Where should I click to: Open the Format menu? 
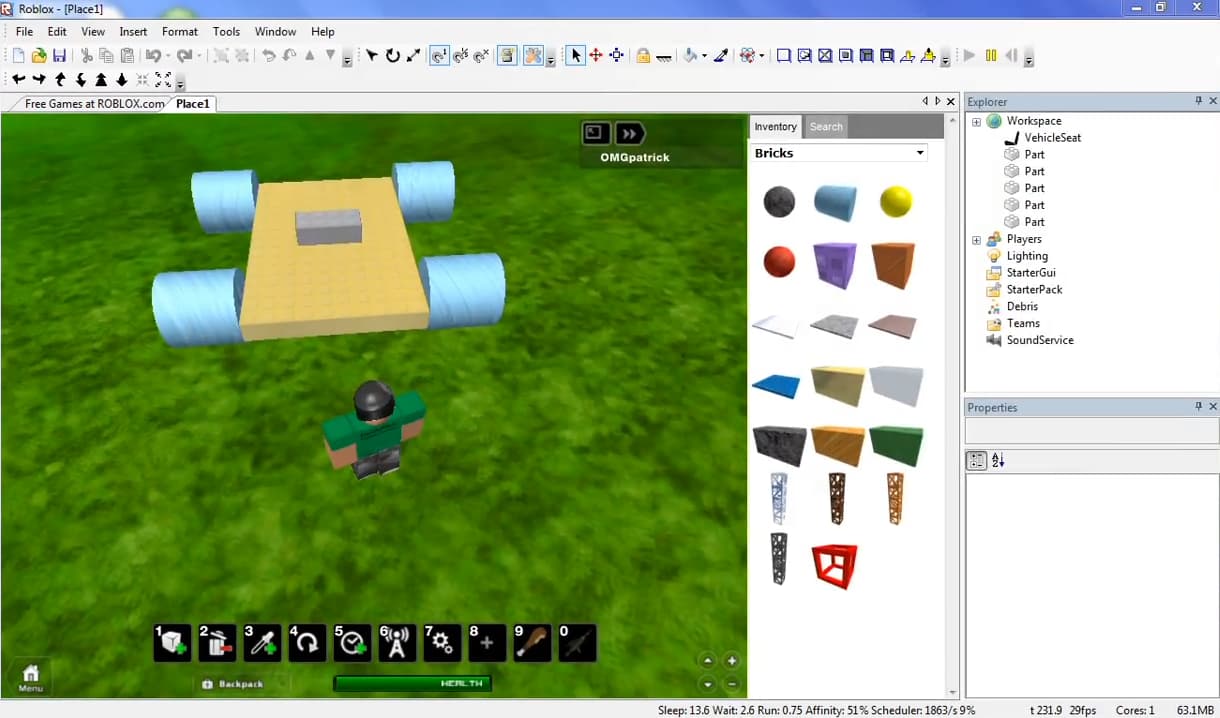[x=180, y=32]
